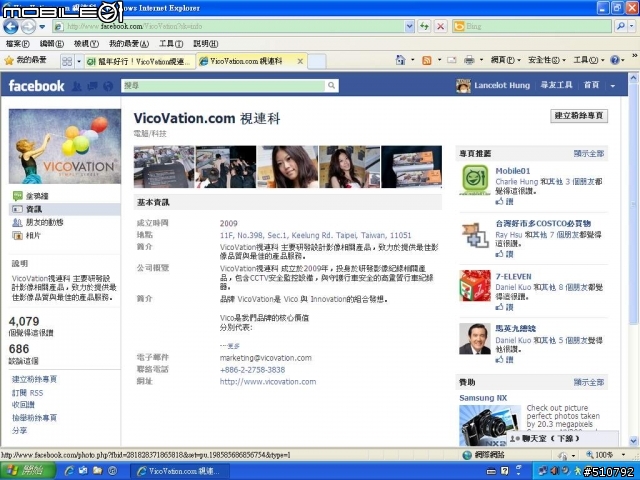Click the Bing search magnifier icon
This screenshot has height=480, width=640.
[x=620, y=27]
